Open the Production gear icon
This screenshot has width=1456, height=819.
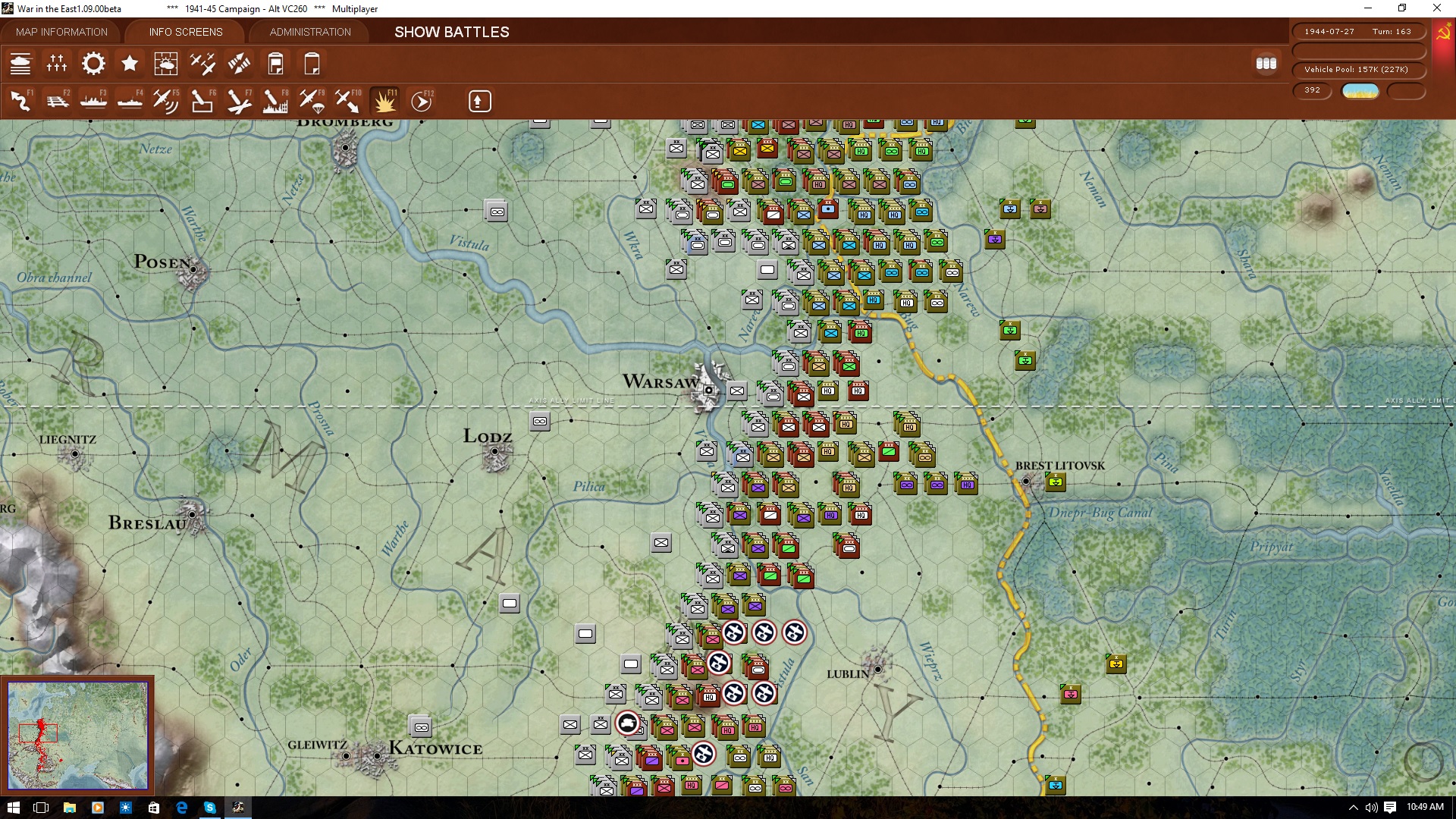(93, 64)
